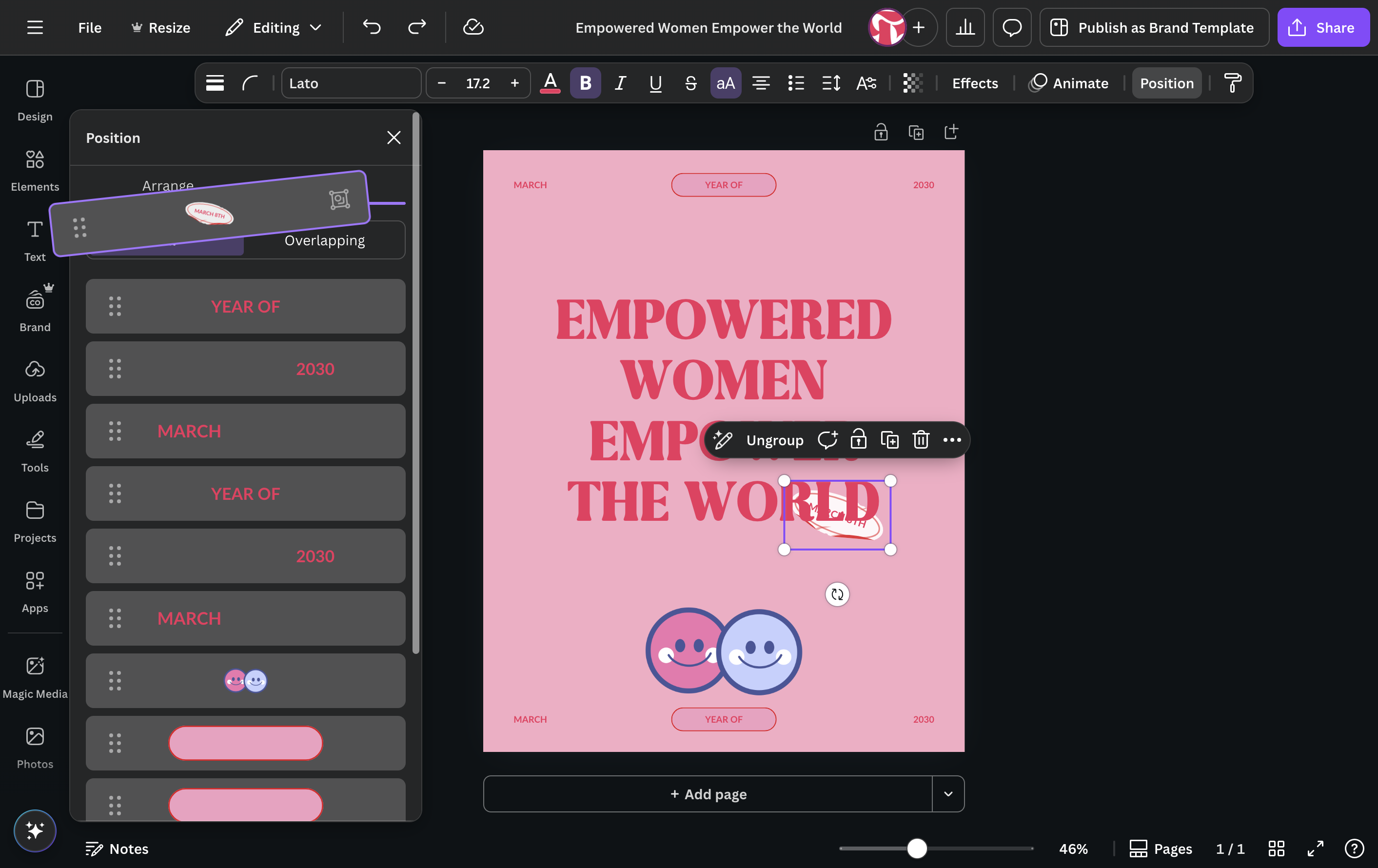The width and height of the screenshot is (1378, 868).
Task: Close the Position panel
Action: pyautogui.click(x=394, y=138)
